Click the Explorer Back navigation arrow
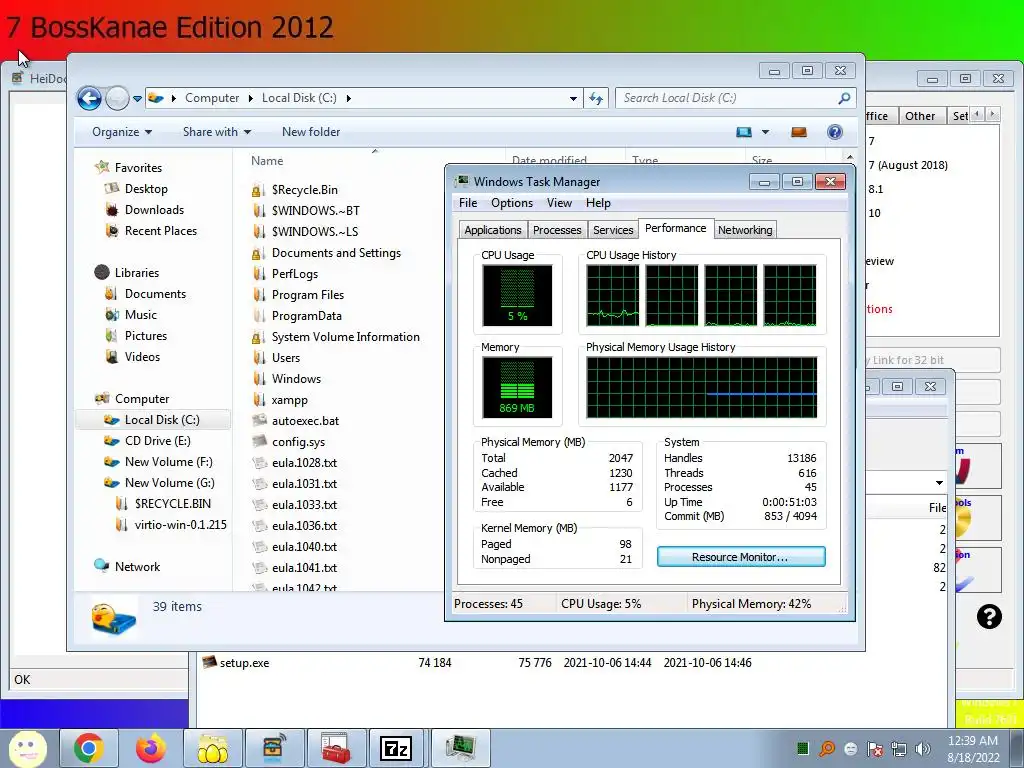 point(89,99)
